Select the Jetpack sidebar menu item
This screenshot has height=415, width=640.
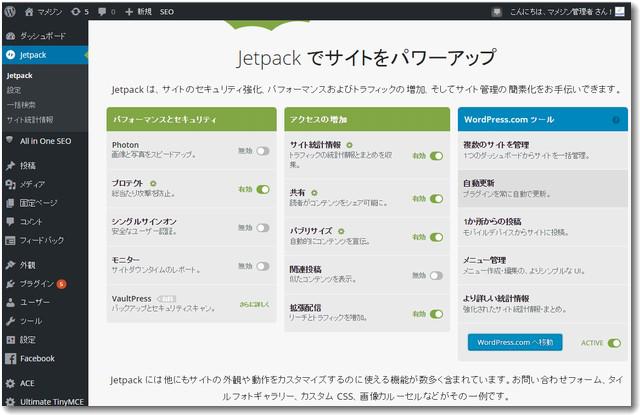(45, 55)
